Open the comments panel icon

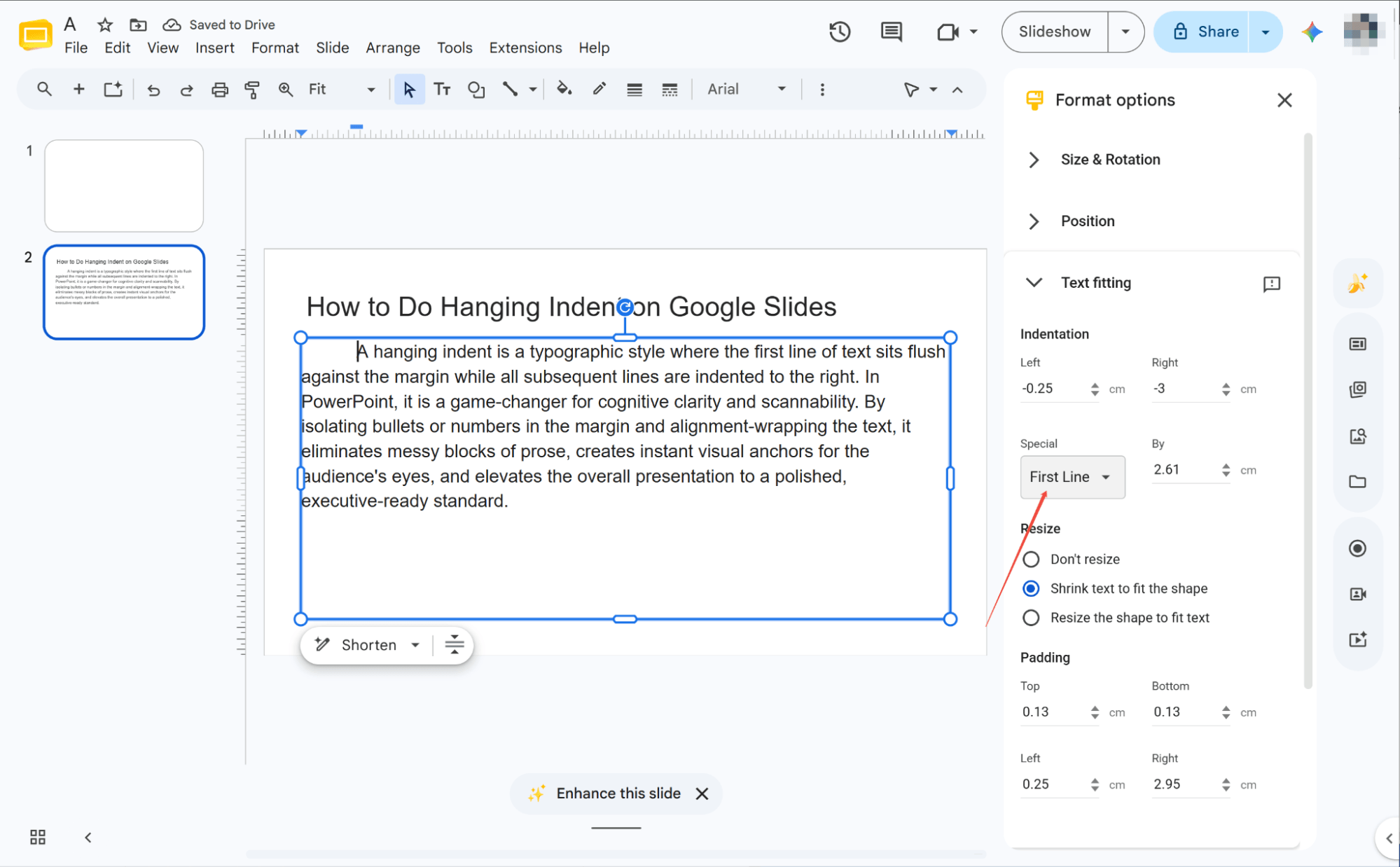pyautogui.click(x=891, y=32)
